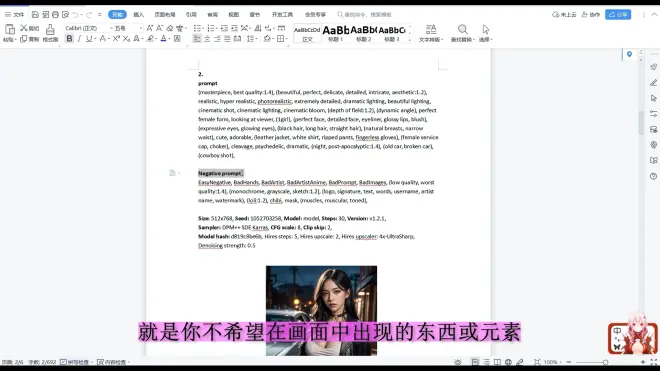The image size is (660, 371).
Task: Click the Print icon in quick access bar
Action: (x=55, y=15)
